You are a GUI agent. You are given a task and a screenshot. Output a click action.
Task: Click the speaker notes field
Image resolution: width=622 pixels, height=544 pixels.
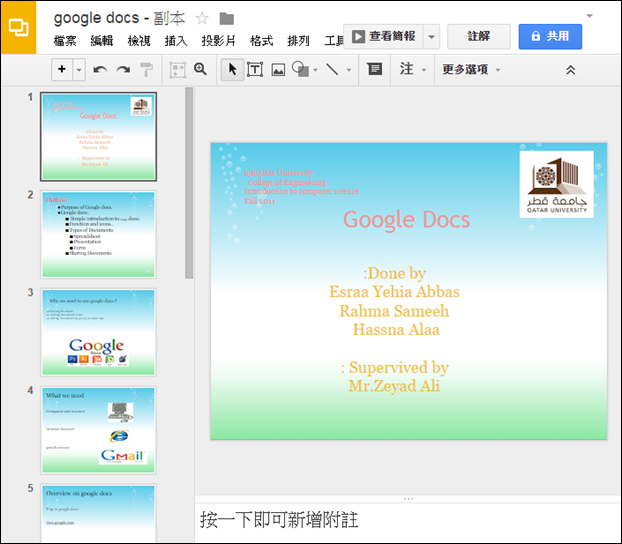408,521
